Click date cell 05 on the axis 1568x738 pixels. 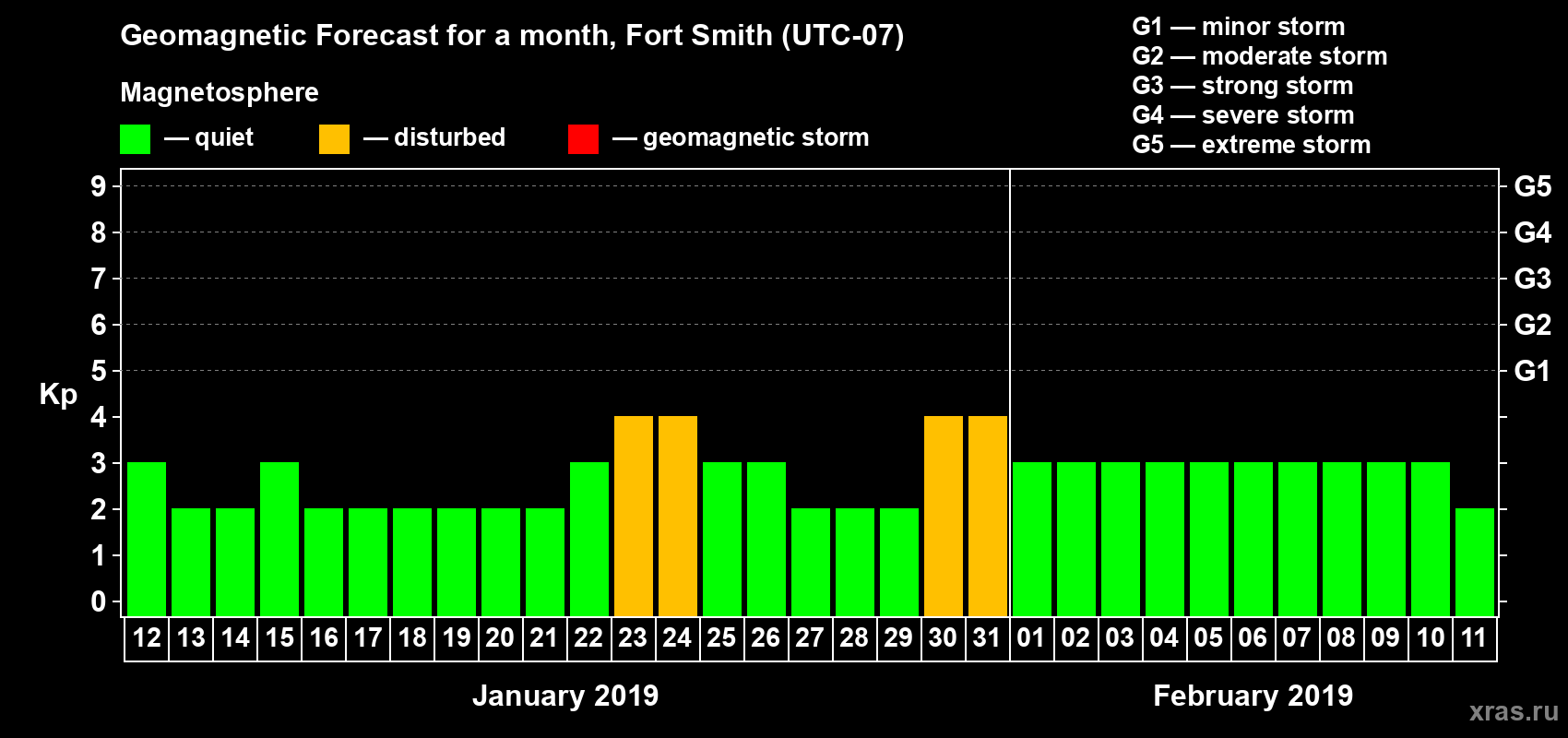pyautogui.click(x=1209, y=638)
